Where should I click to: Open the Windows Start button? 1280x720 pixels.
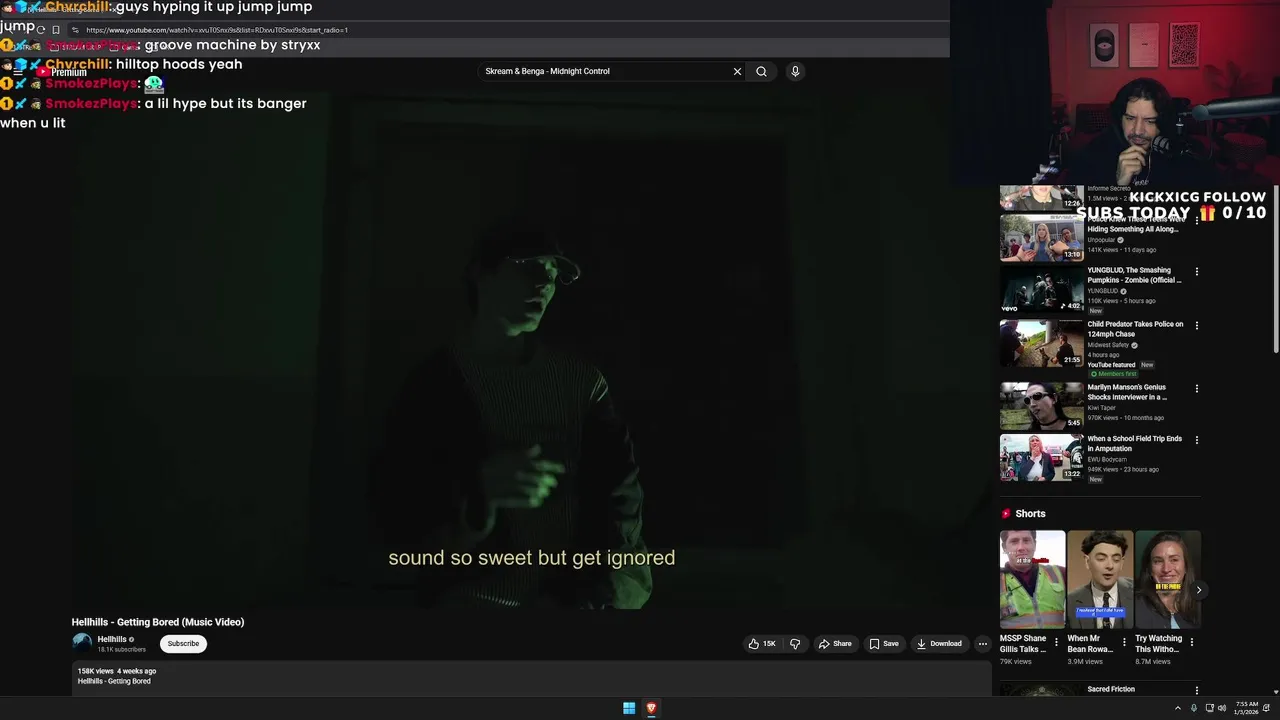629,708
